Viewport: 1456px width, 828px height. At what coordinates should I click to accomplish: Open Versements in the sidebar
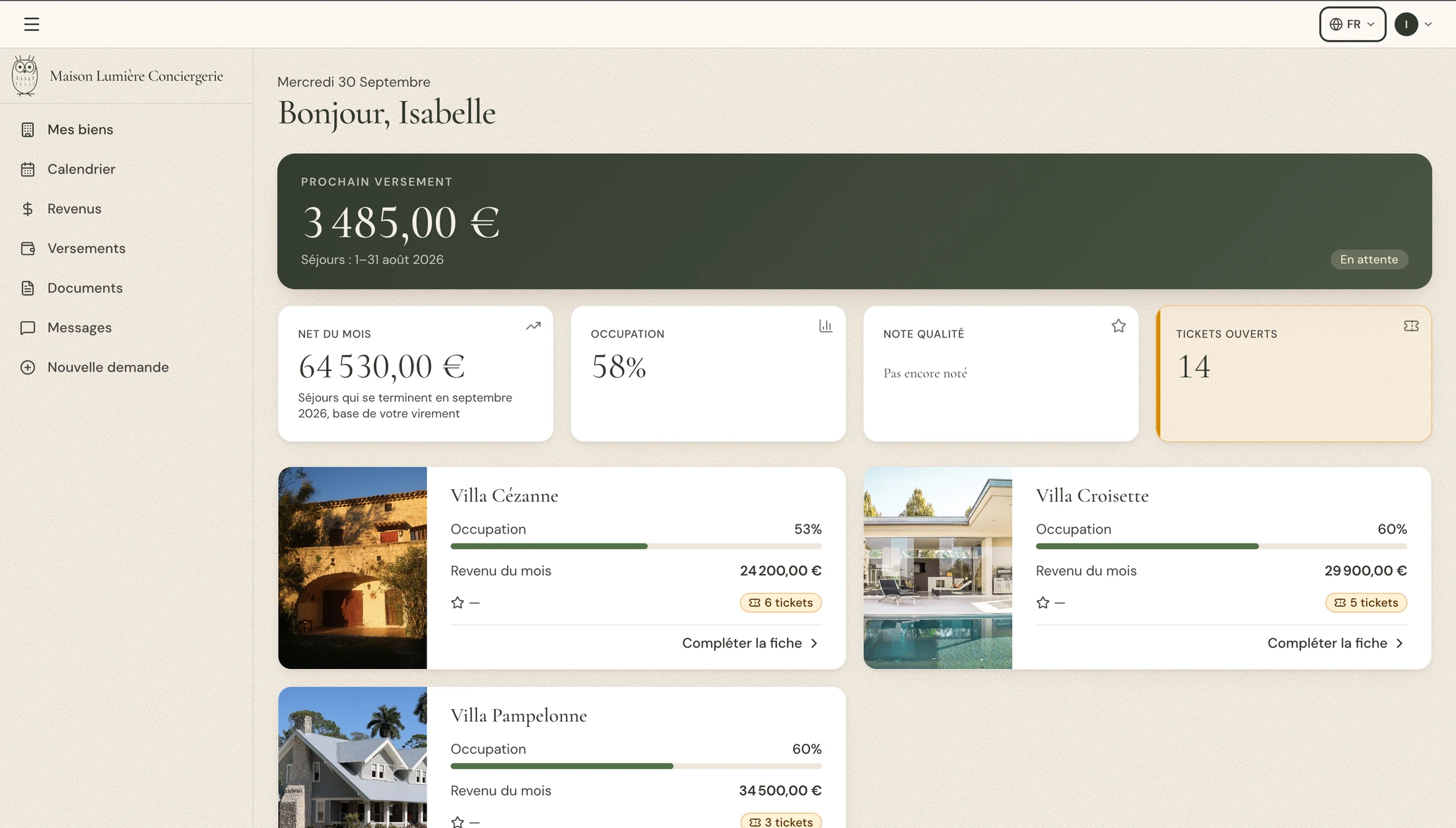tap(126, 248)
